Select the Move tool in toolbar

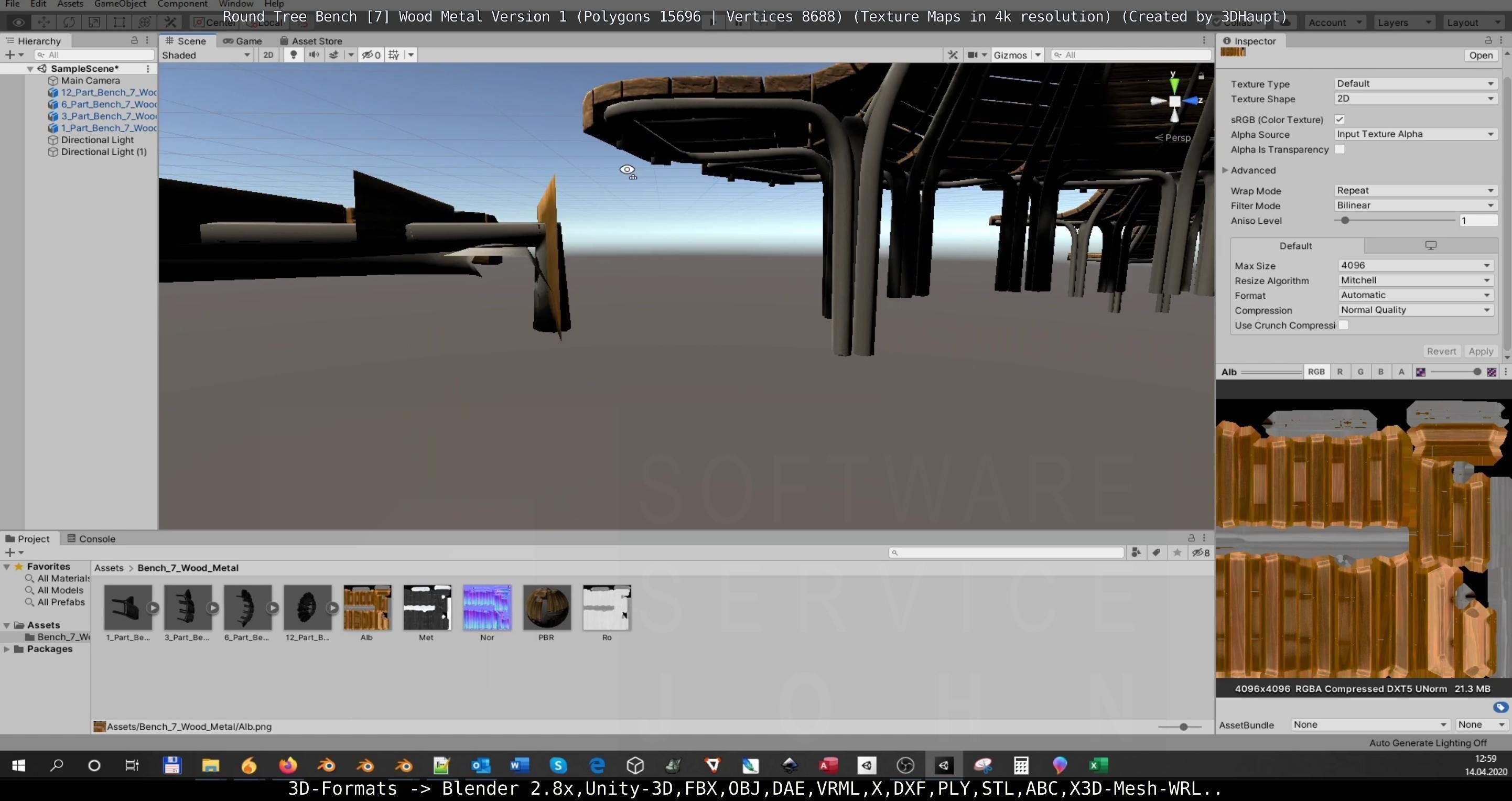coord(44,23)
